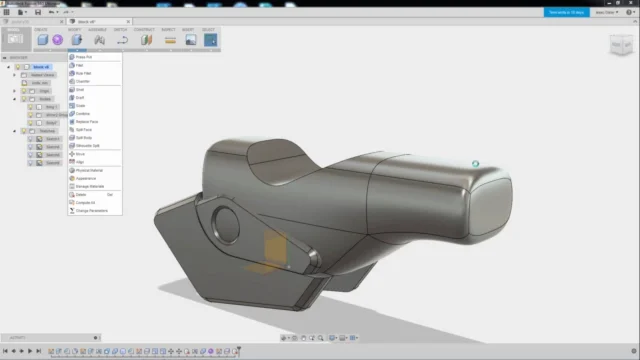The width and height of the screenshot is (640, 360).
Task: Click the Undo arrow in the top bar
Action: tap(51, 12)
